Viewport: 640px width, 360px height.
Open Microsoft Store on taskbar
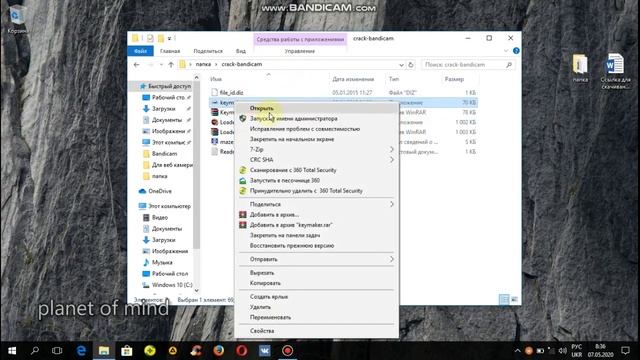pyautogui.click(x=127, y=351)
